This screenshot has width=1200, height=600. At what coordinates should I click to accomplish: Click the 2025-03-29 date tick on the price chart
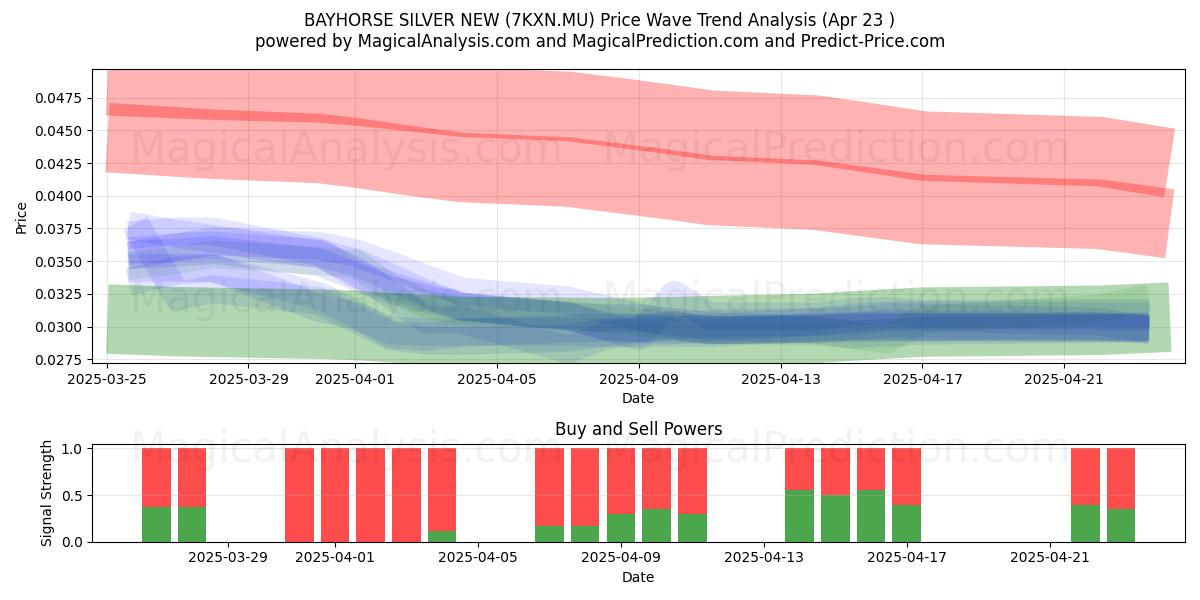click(247, 379)
